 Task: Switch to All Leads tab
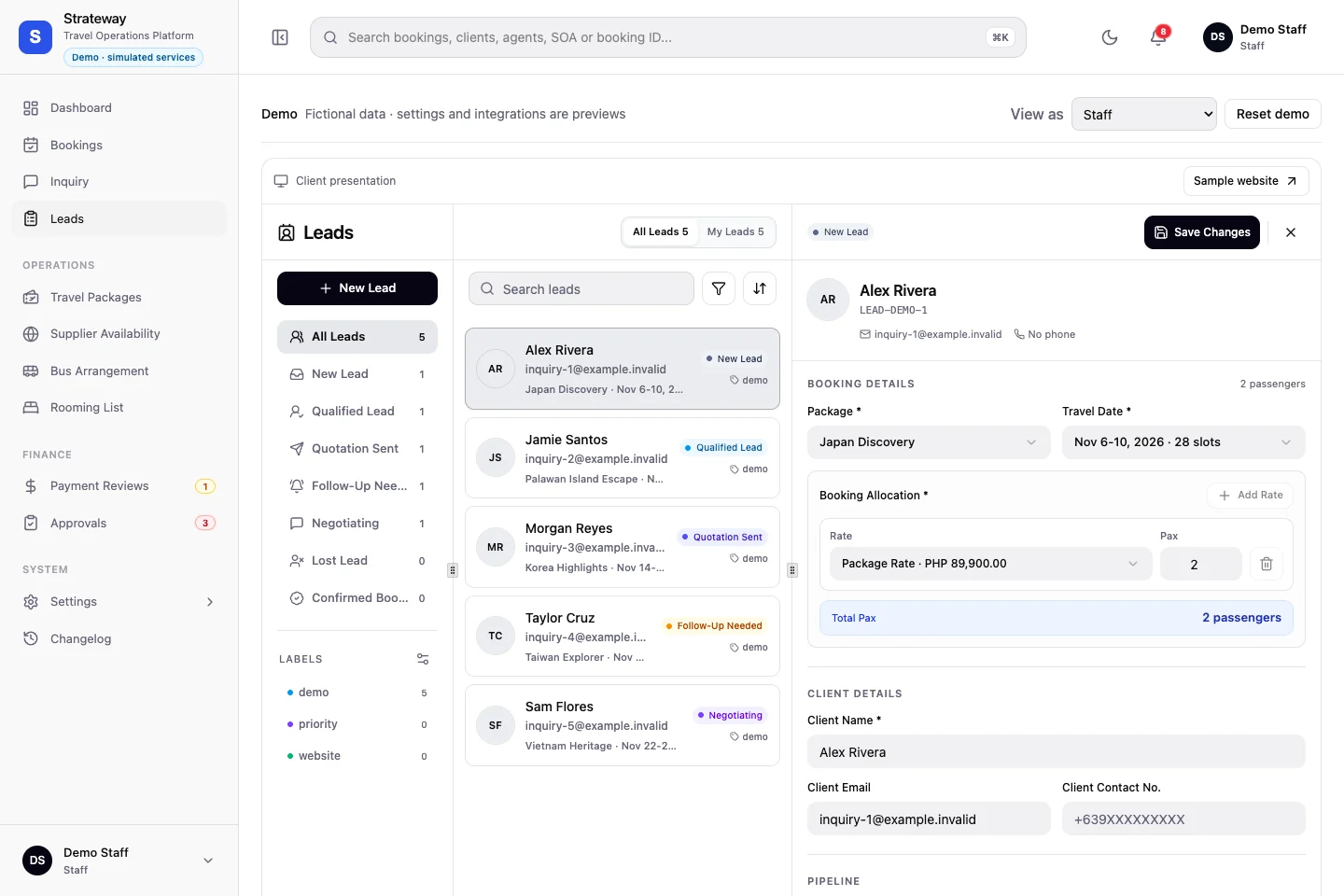click(660, 232)
